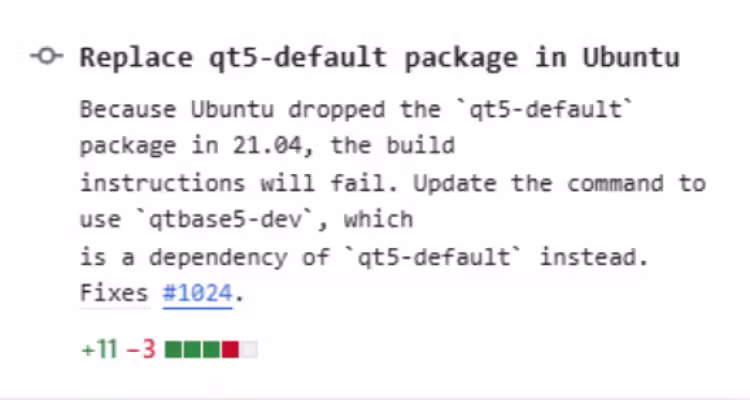The image size is (750, 400).
Task: Click the commit node icon beside the title
Action: [46, 56]
